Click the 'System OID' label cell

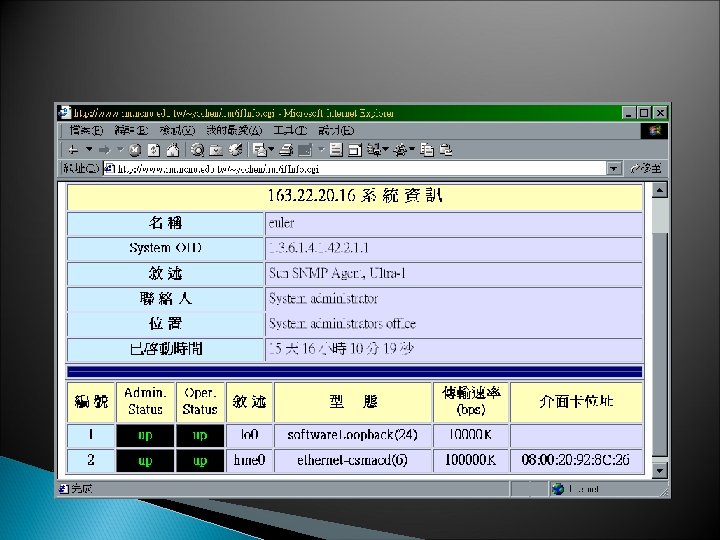click(x=165, y=248)
